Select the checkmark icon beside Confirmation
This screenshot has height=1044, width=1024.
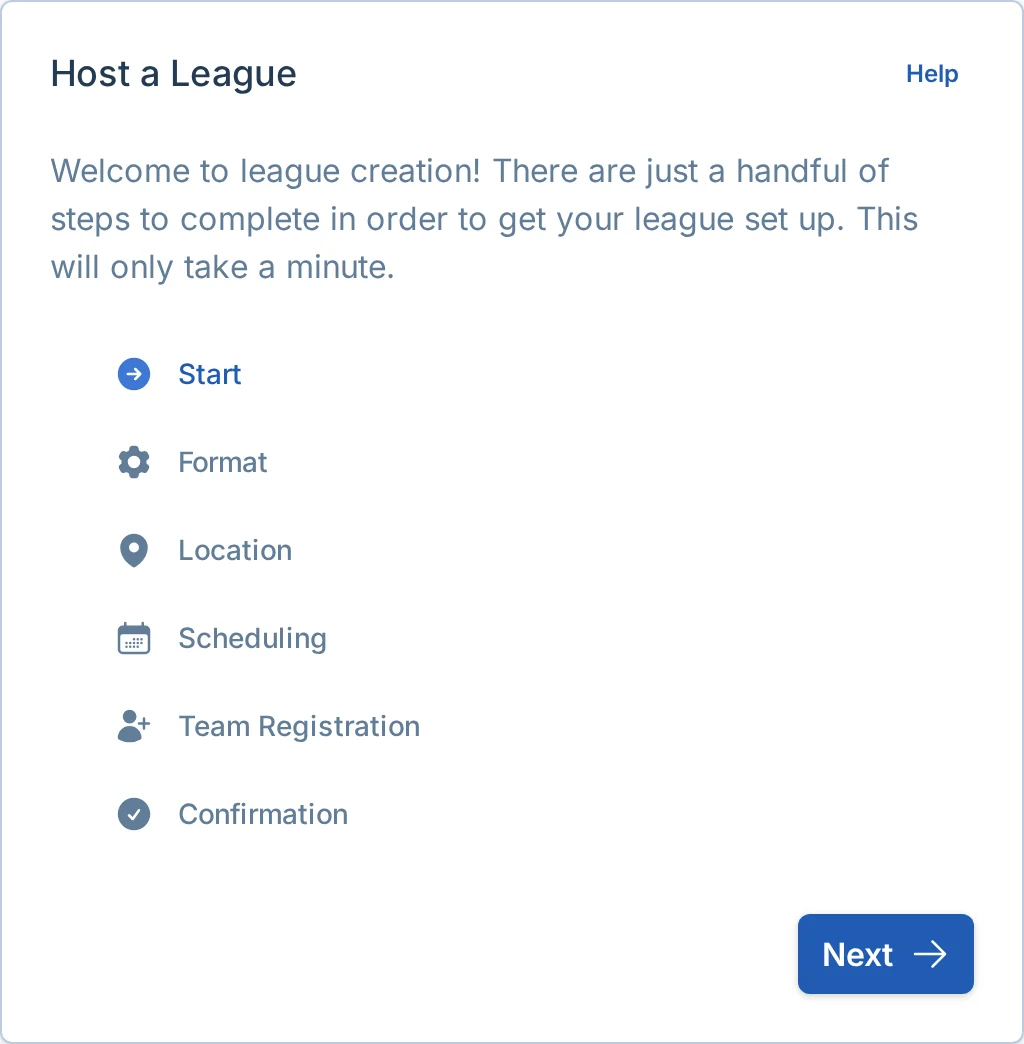133,814
